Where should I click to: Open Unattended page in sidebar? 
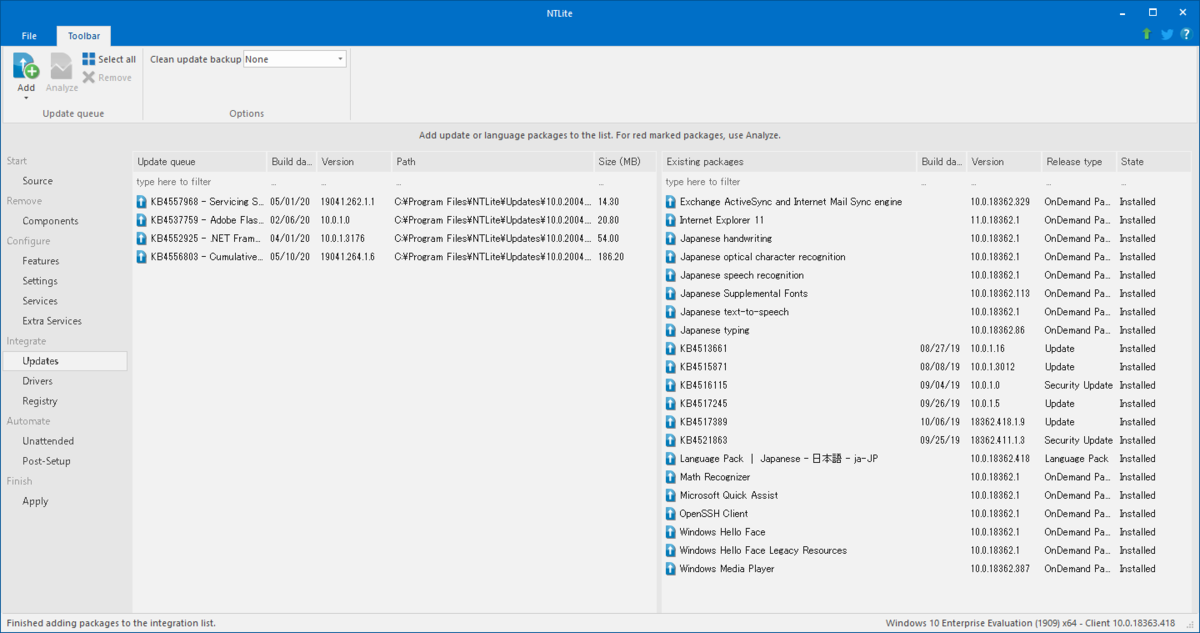[48, 441]
